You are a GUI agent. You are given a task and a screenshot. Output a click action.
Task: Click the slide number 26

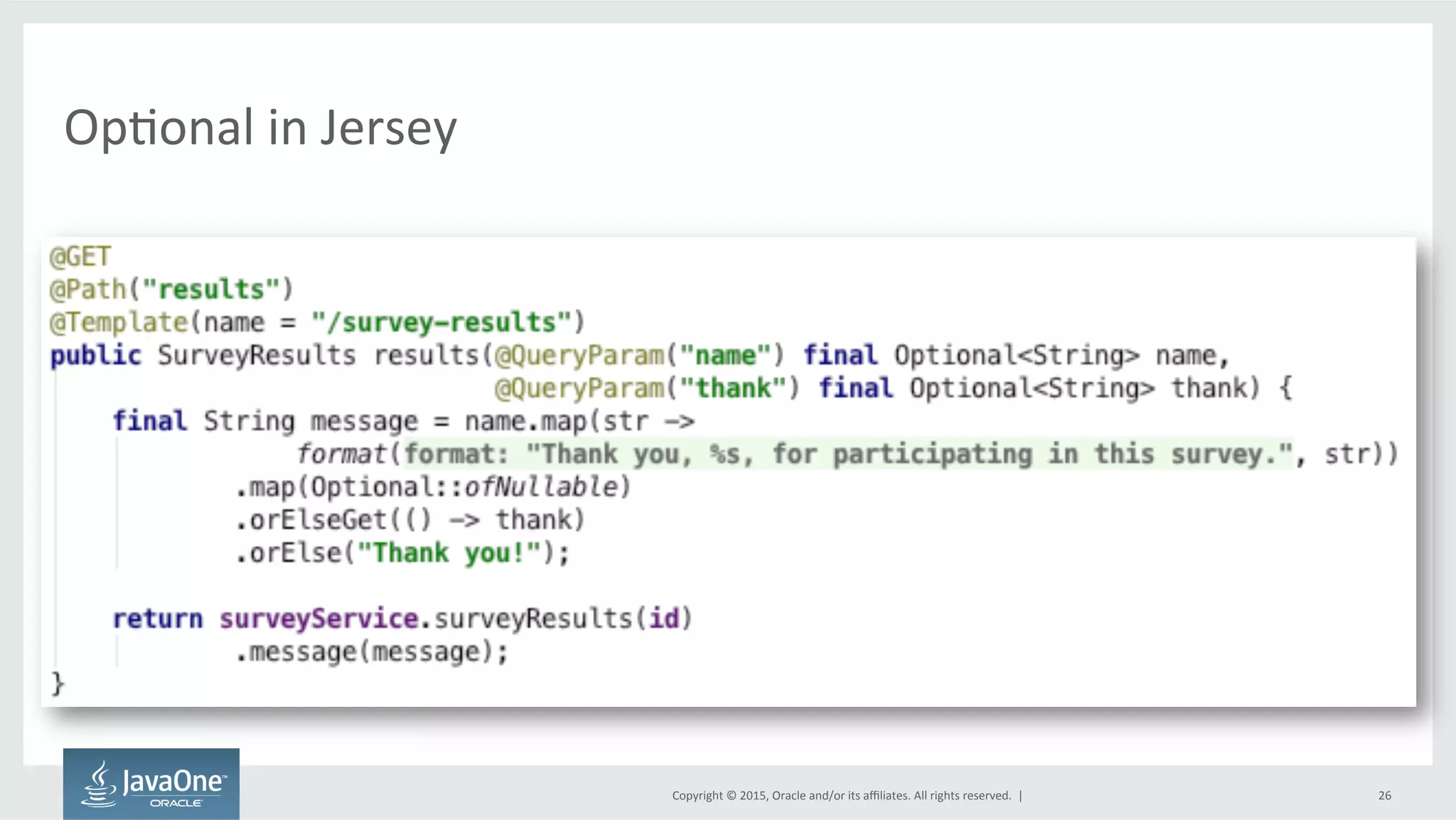point(1384,795)
